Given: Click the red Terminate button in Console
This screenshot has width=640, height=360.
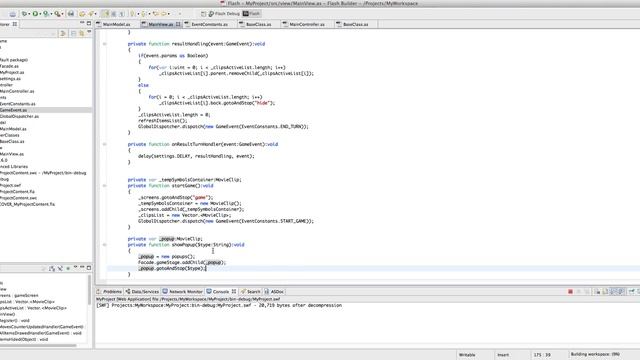Looking at the screenshot, I should (x=570, y=291).
